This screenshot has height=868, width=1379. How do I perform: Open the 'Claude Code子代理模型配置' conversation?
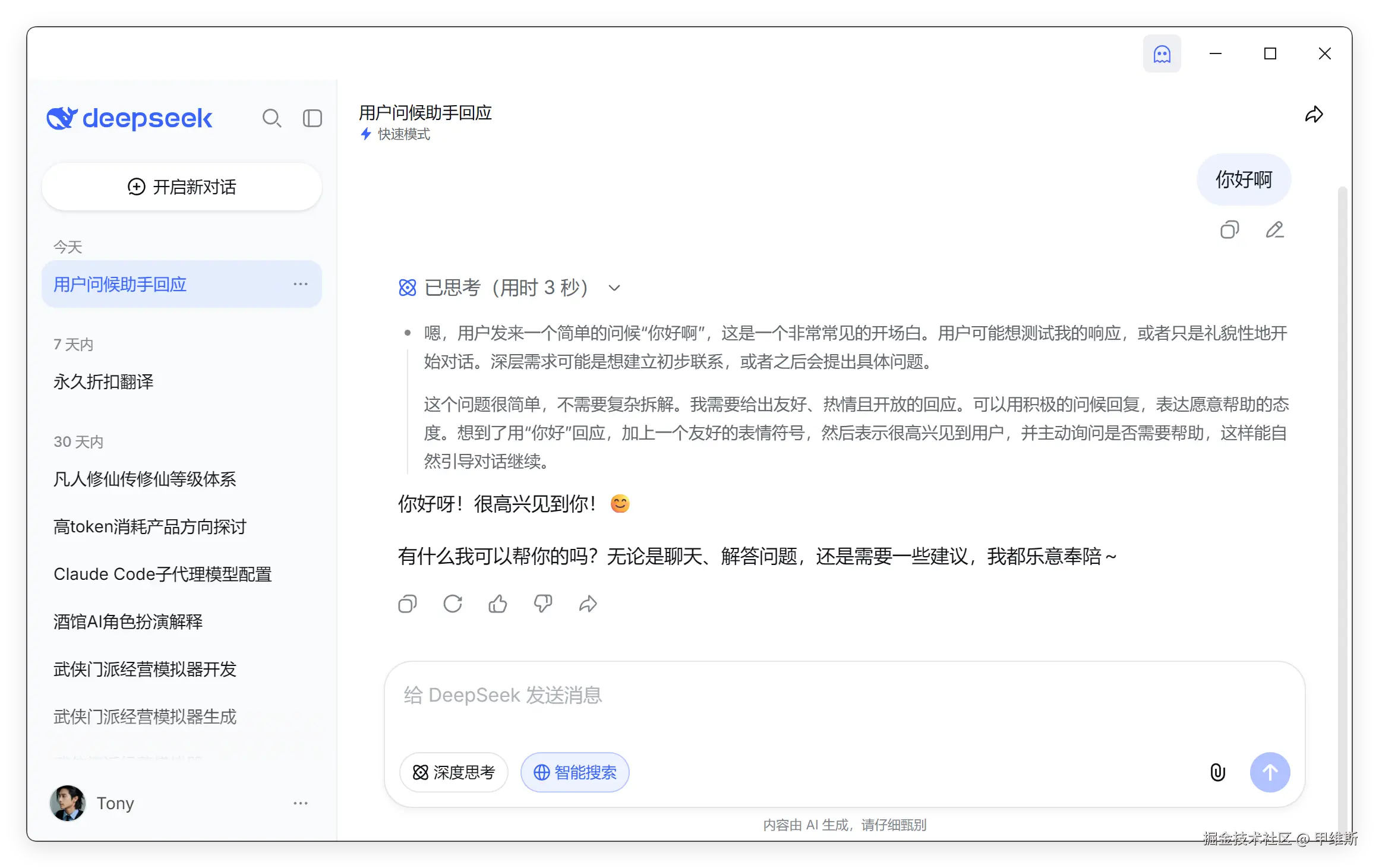pyautogui.click(x=182, y=574)
